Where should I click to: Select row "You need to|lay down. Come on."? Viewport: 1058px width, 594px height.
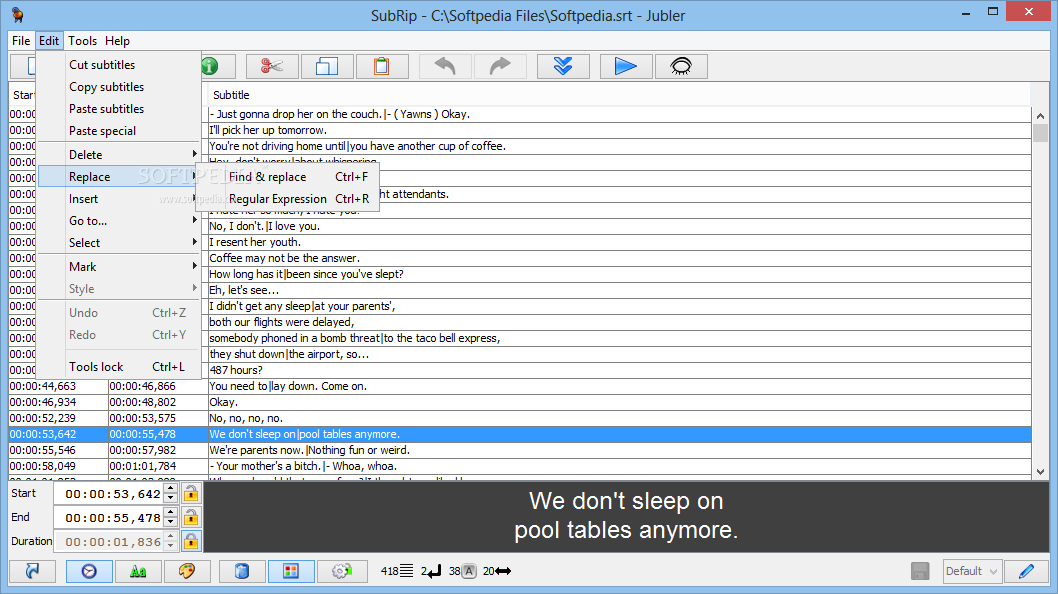(x=520, y=386)
